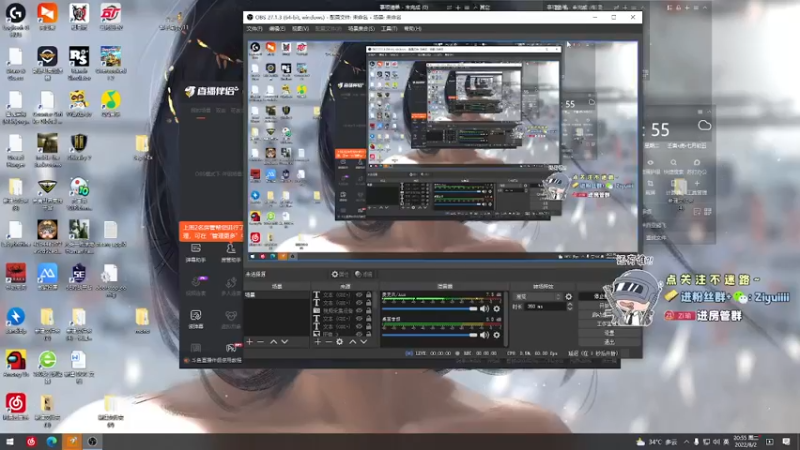800x450 pixels.
Task: Open transition properties gear in 转场特效 panel
Action: (x=568, y=296)
